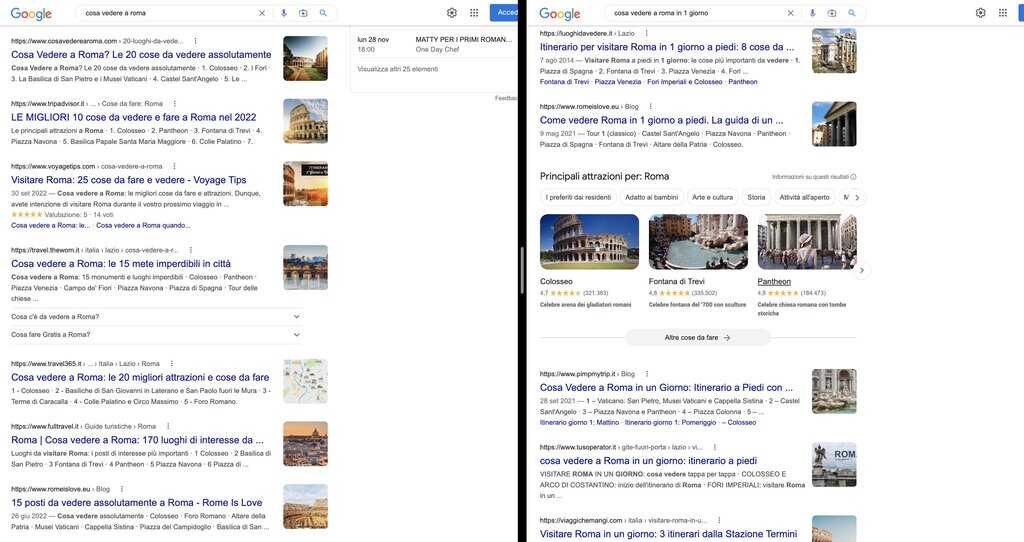Open 'Cosa Vedere a Roma? Le 20 cose' result
Viewport: 1024px width, 542px height.
coord(141,55)
